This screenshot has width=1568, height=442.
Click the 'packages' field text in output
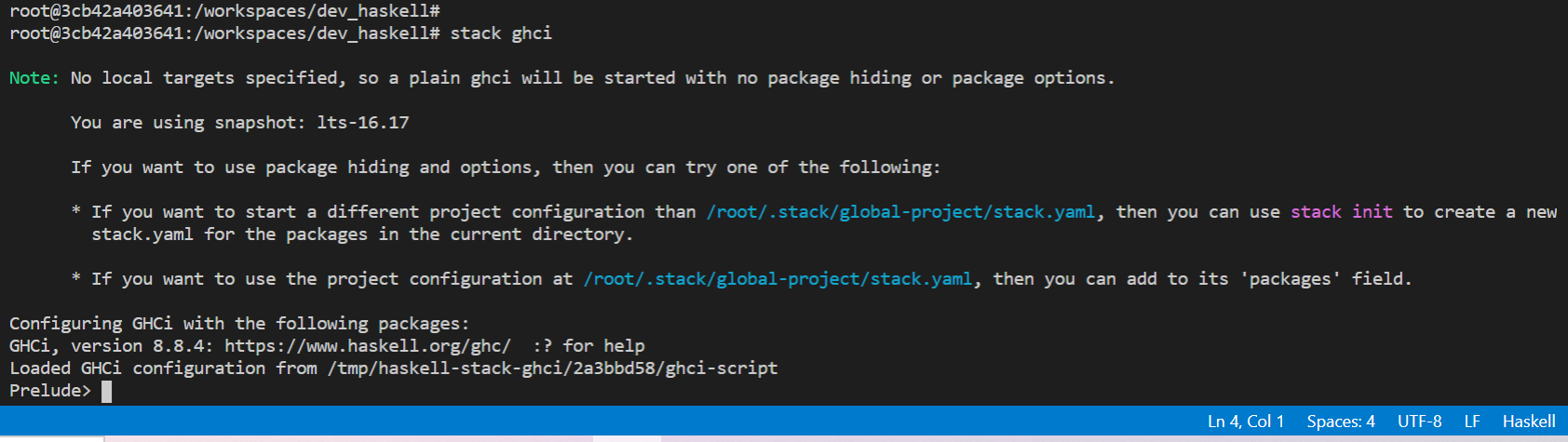(x=1290, y=279)
